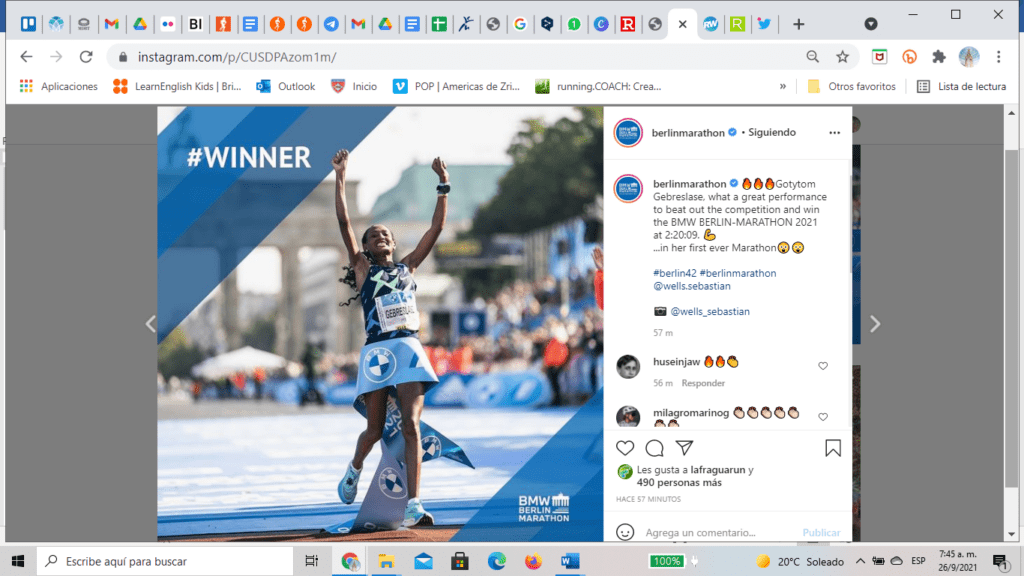This screenshot has height=576, width=1024.
Task: Share post via paper plane icon
Action: tap(684, 448)
